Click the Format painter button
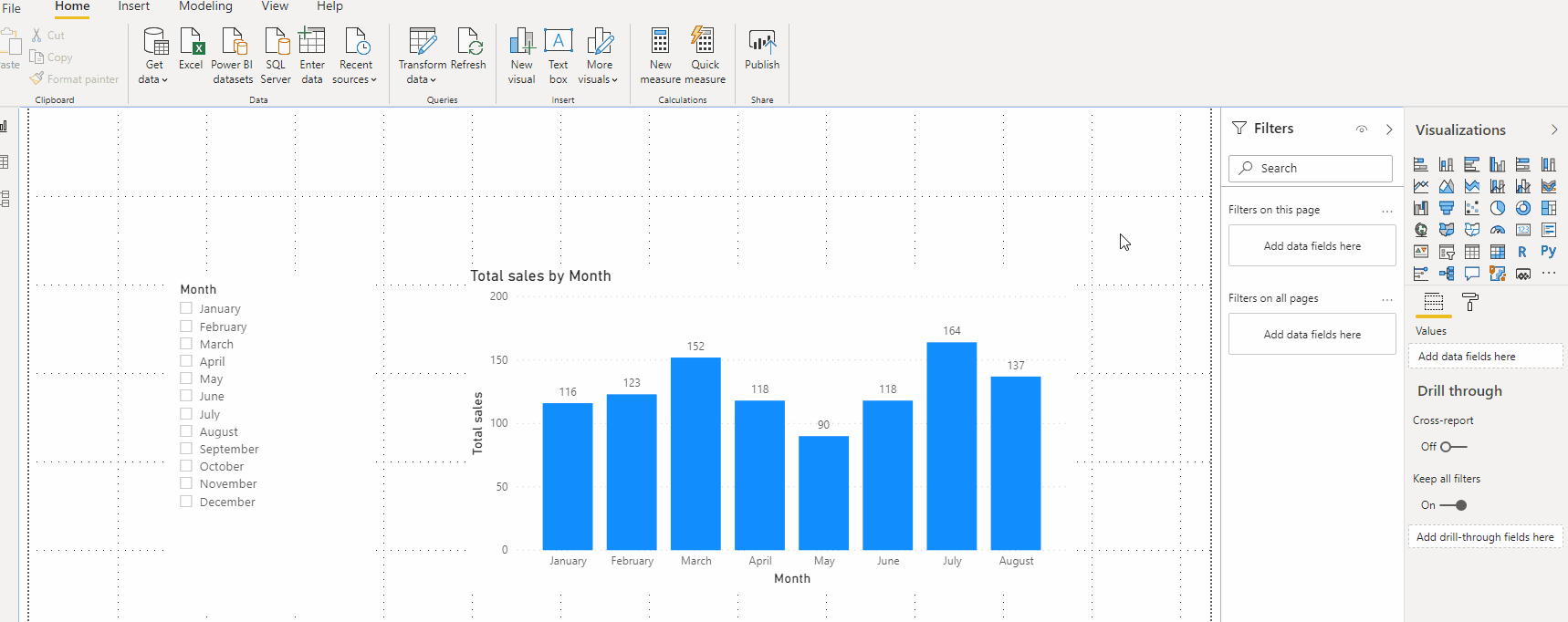1568x622 pixels. [75, 78]
